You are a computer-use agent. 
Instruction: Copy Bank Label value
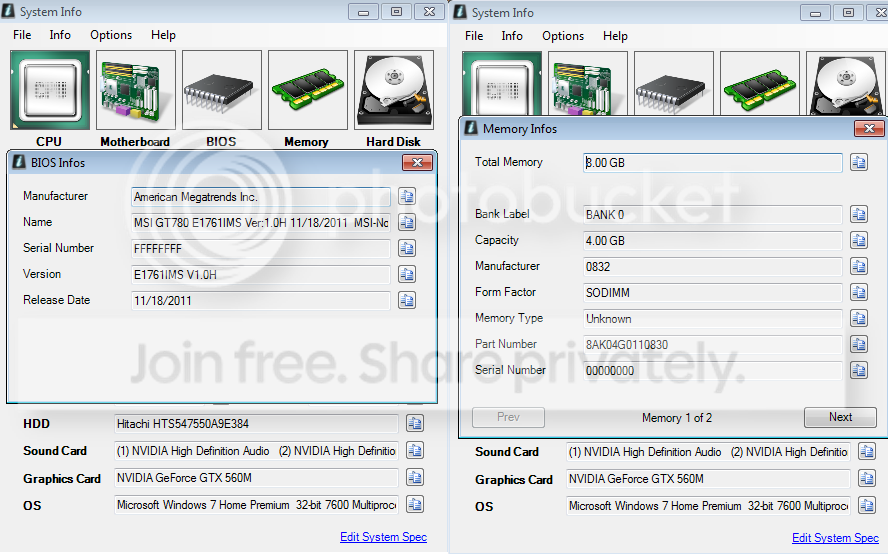point(859,215)
